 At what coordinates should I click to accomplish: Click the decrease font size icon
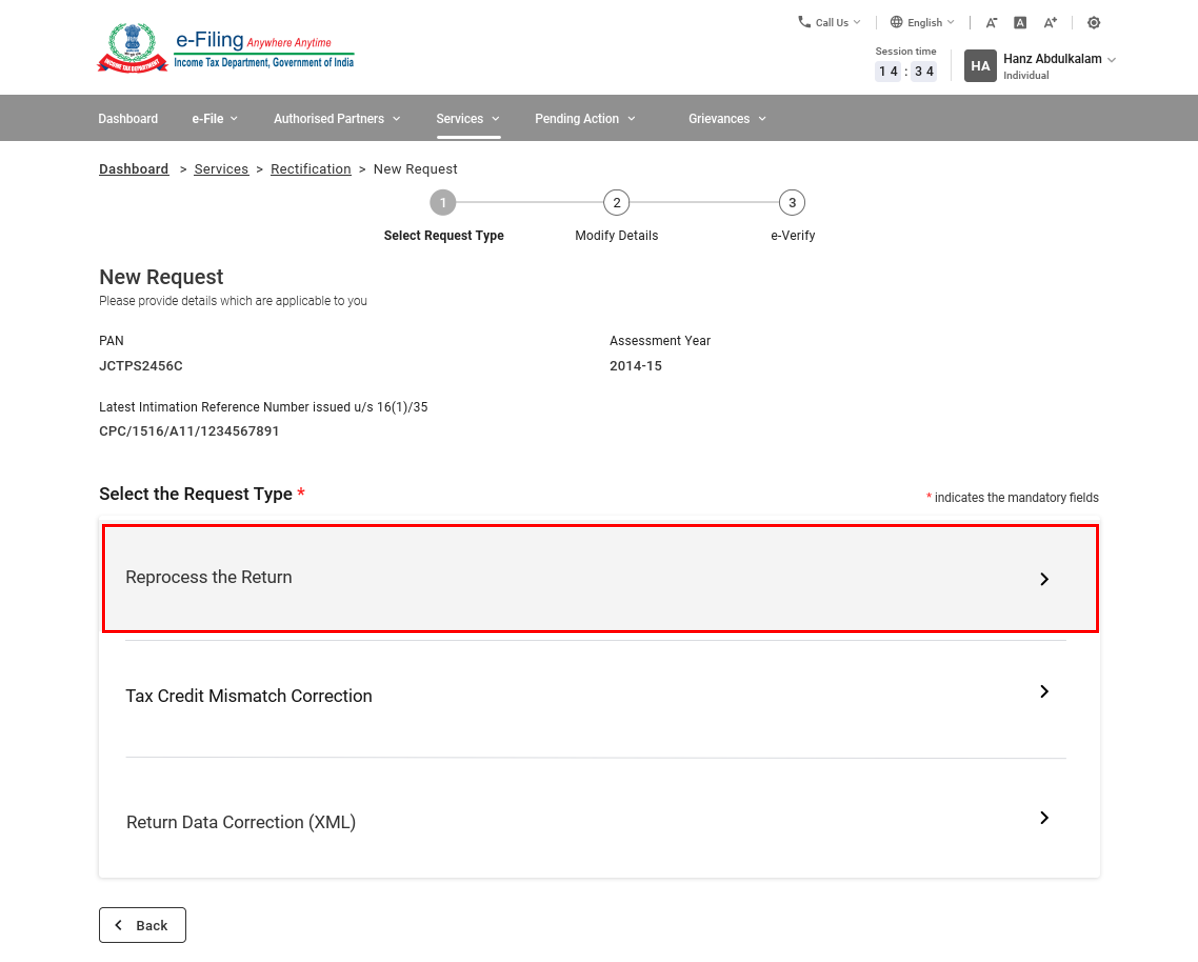click(x=991, y=23)
